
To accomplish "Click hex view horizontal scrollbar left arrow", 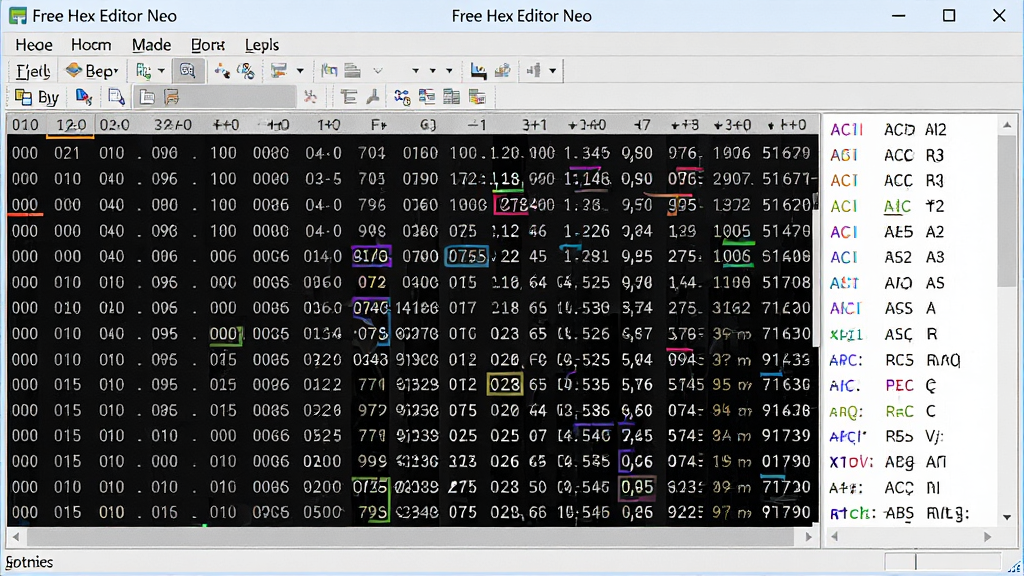I will click(16, 537).
